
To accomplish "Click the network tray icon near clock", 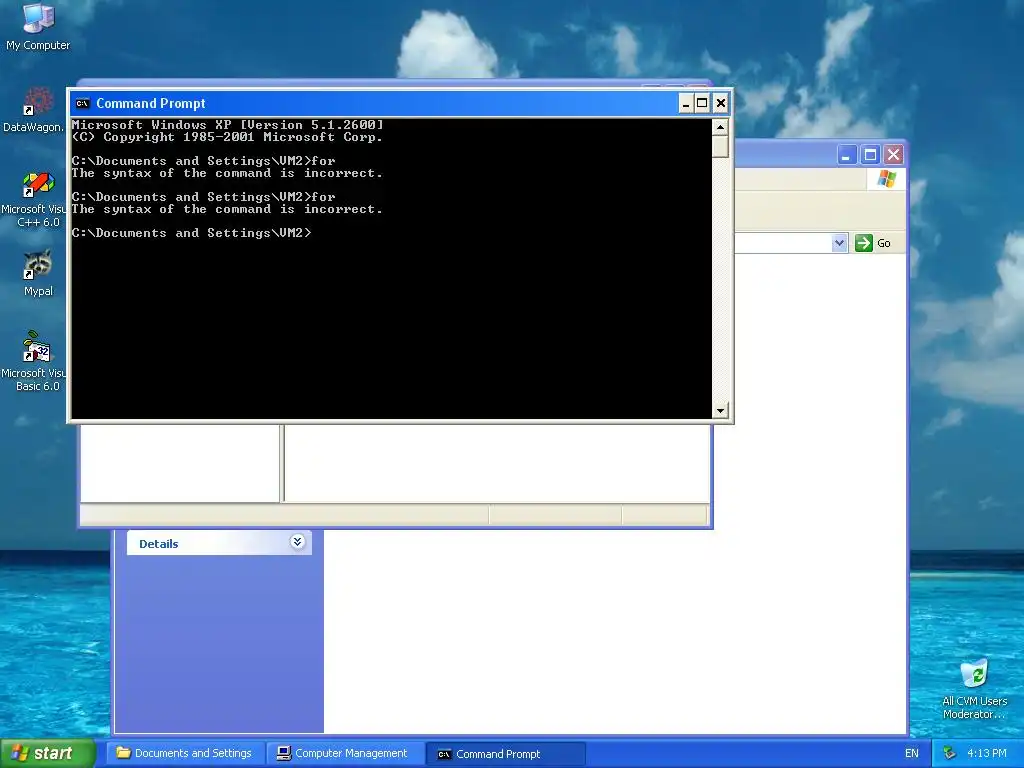I will (x=949, y=753).
